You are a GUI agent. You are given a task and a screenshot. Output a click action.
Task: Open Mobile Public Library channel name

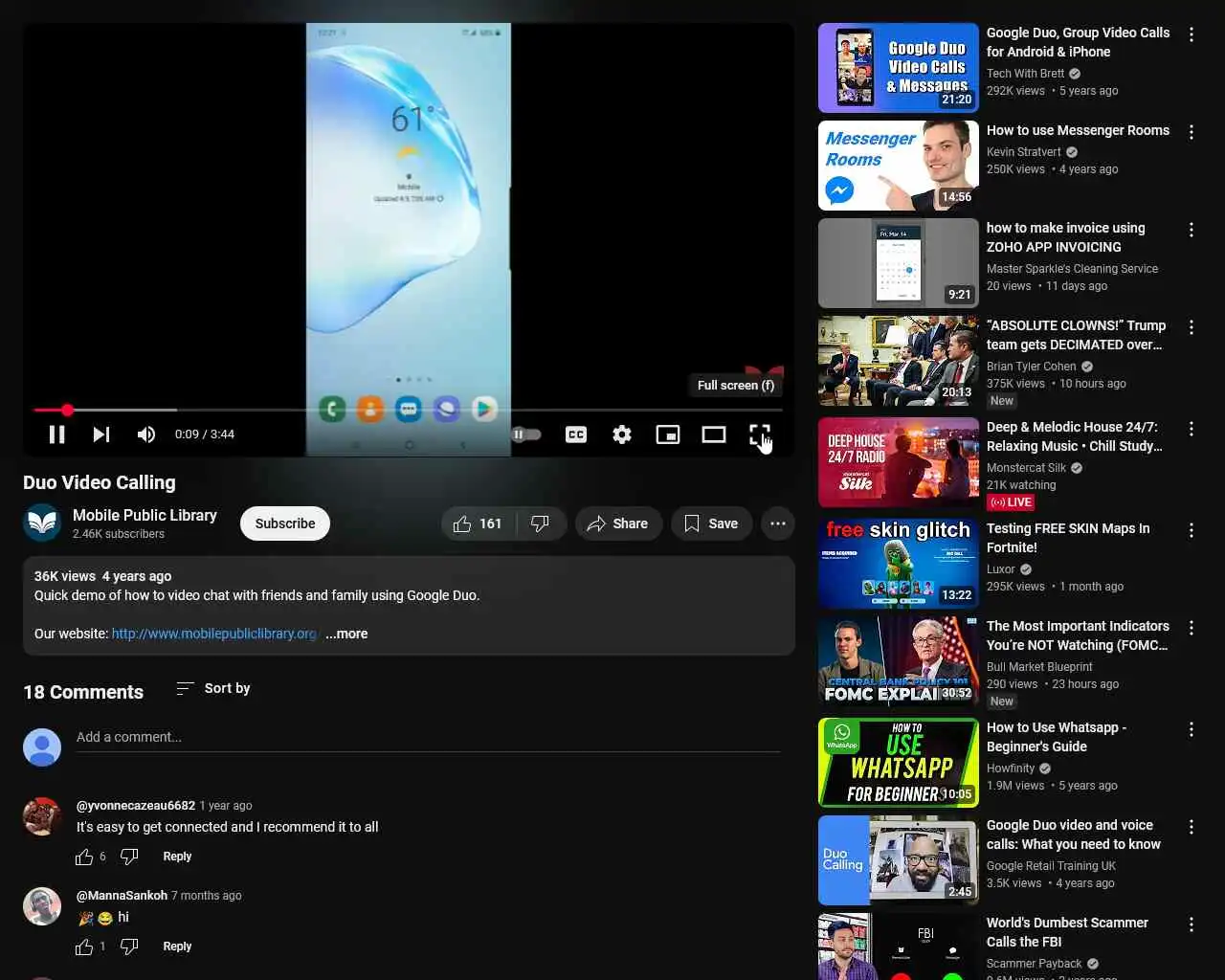pyautogui.click(x=145, y=515)
